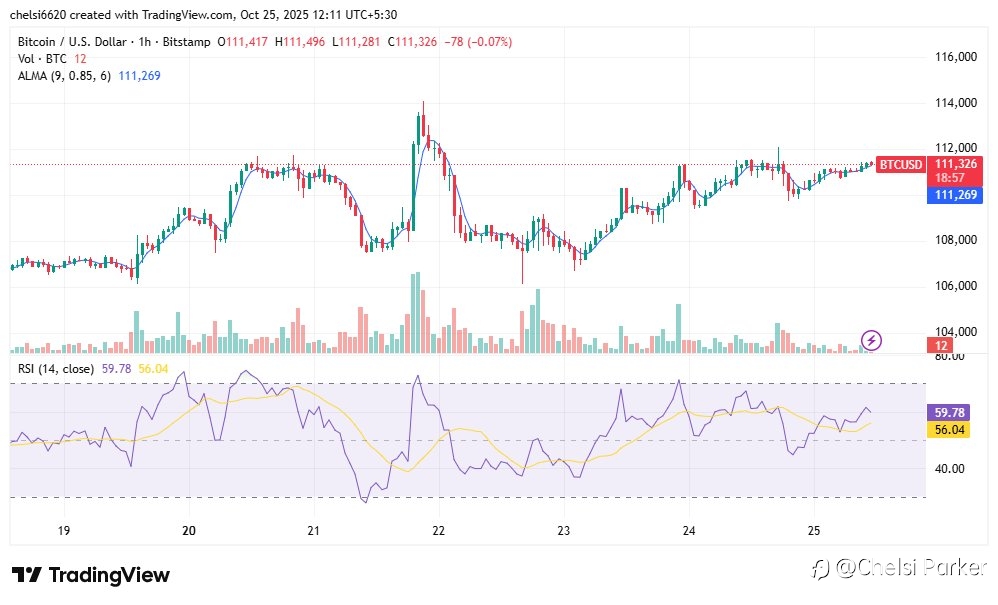Click the blue 111,269 ALMA price label
The image size is (998, 605).
(955, 195)
